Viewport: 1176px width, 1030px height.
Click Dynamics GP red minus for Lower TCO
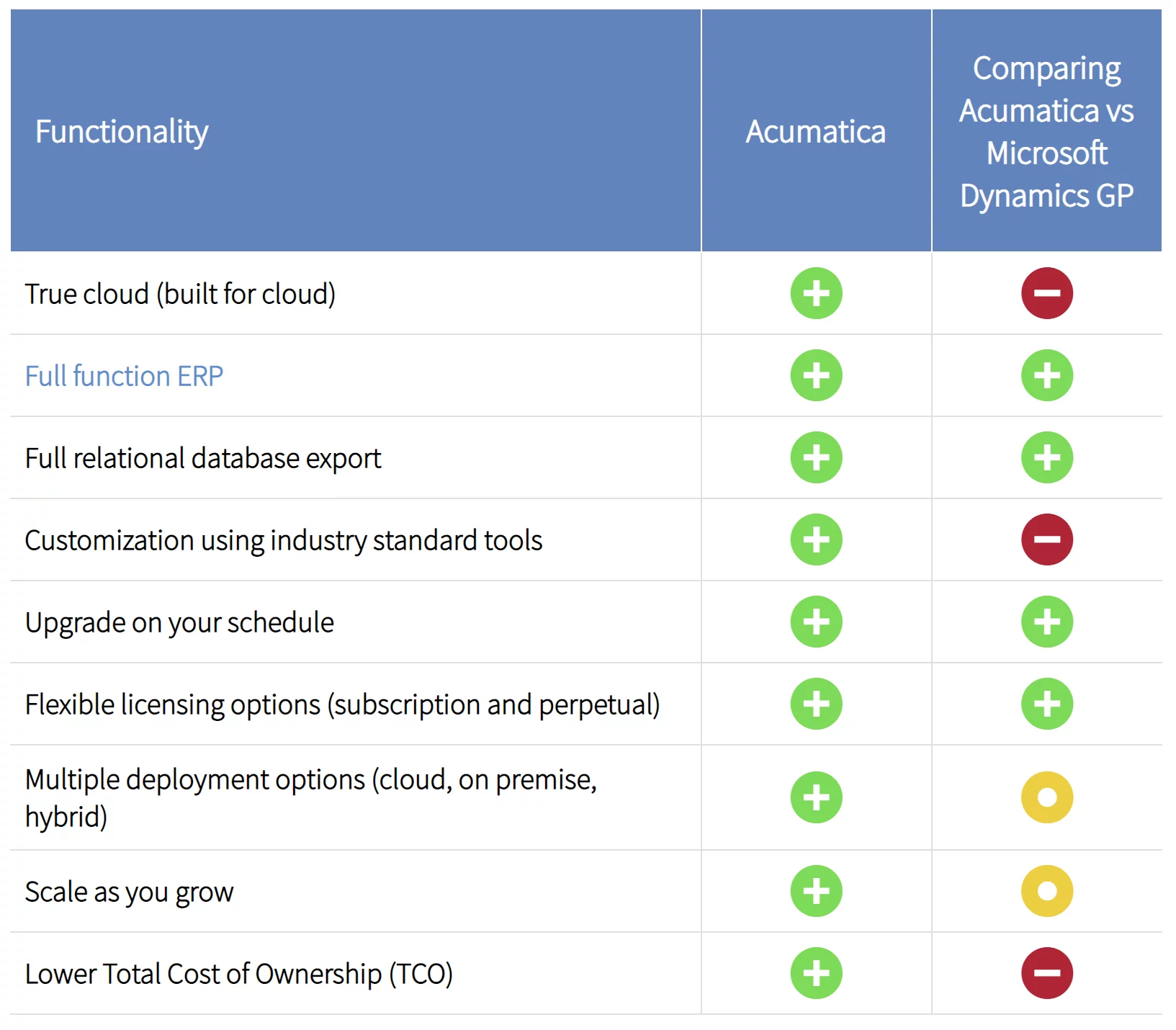coord(1046,973)
